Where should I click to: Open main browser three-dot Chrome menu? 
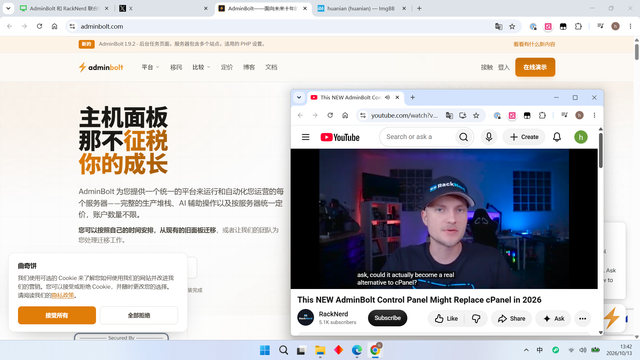coord(630,27)
